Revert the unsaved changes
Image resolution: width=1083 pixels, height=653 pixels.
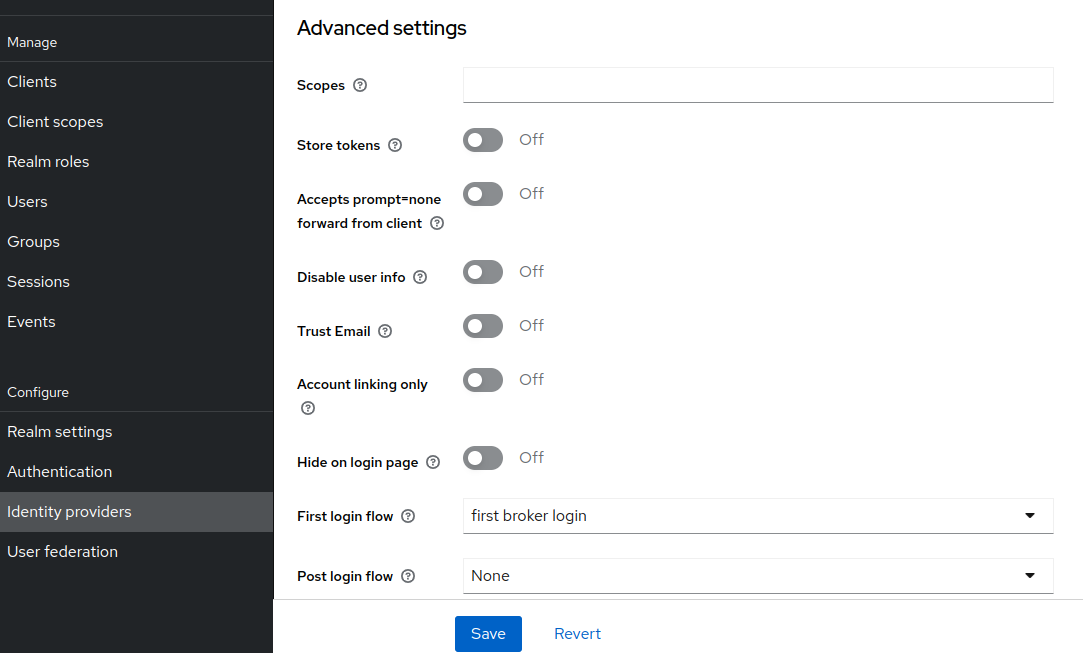(577, 633)
